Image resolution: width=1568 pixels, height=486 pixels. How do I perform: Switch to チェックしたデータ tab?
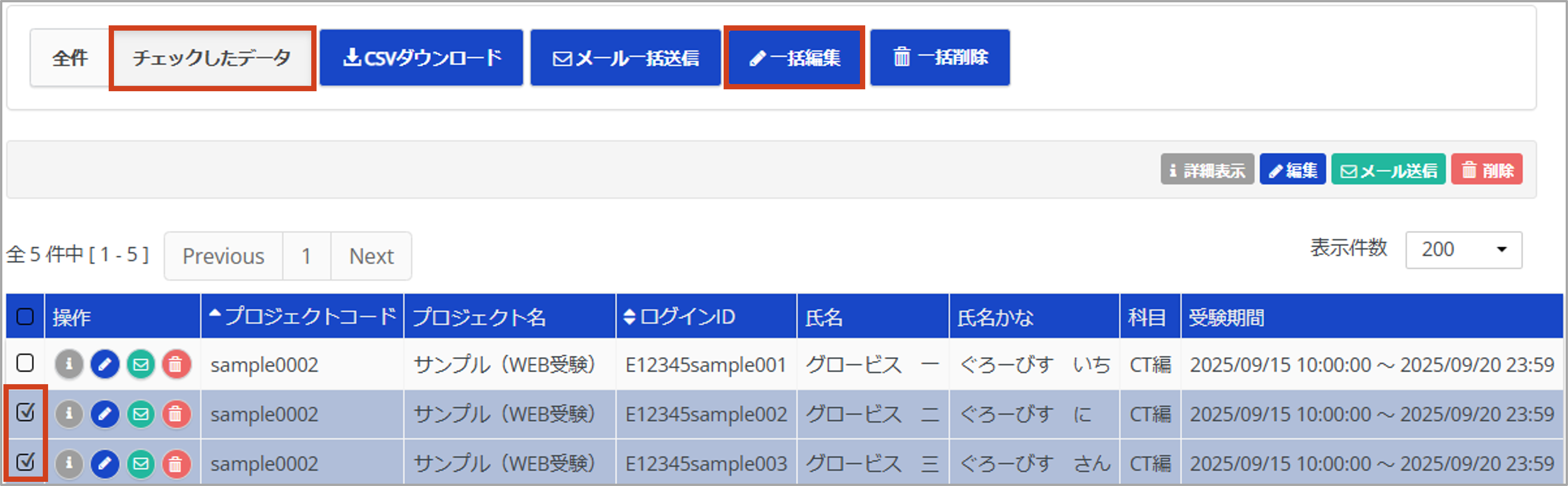(212, 58)
